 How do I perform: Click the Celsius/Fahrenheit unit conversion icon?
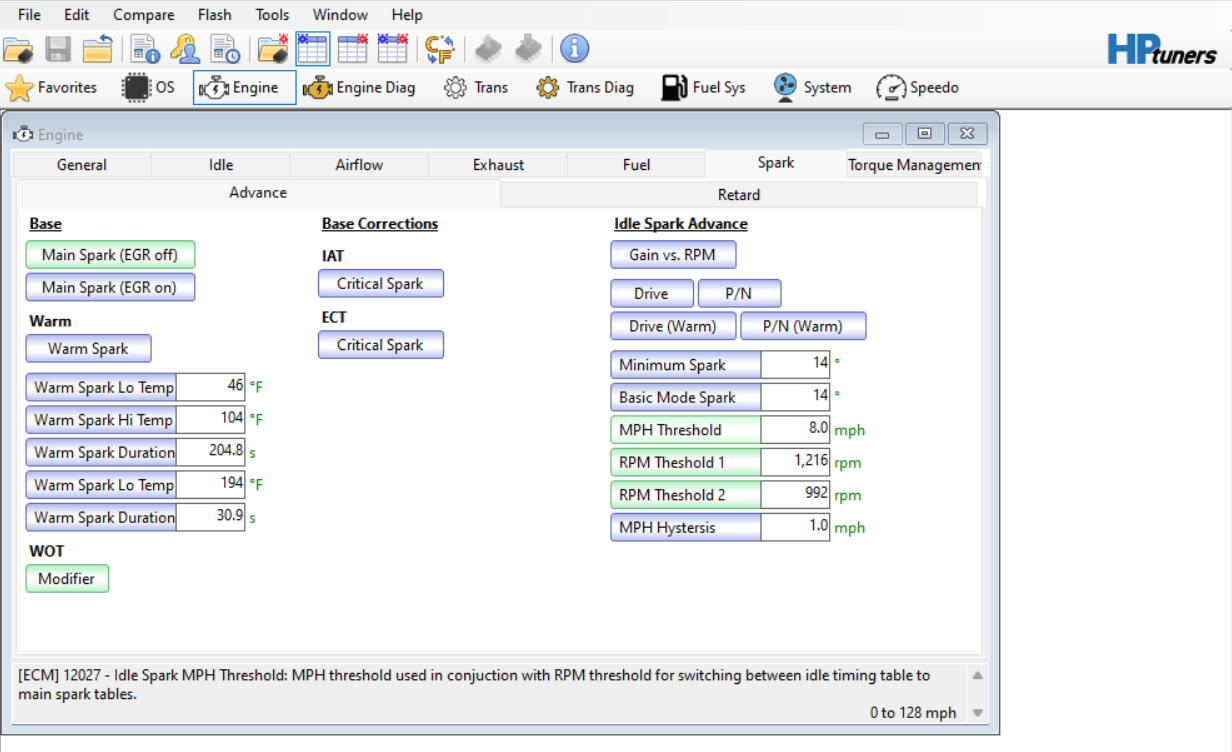440,49
